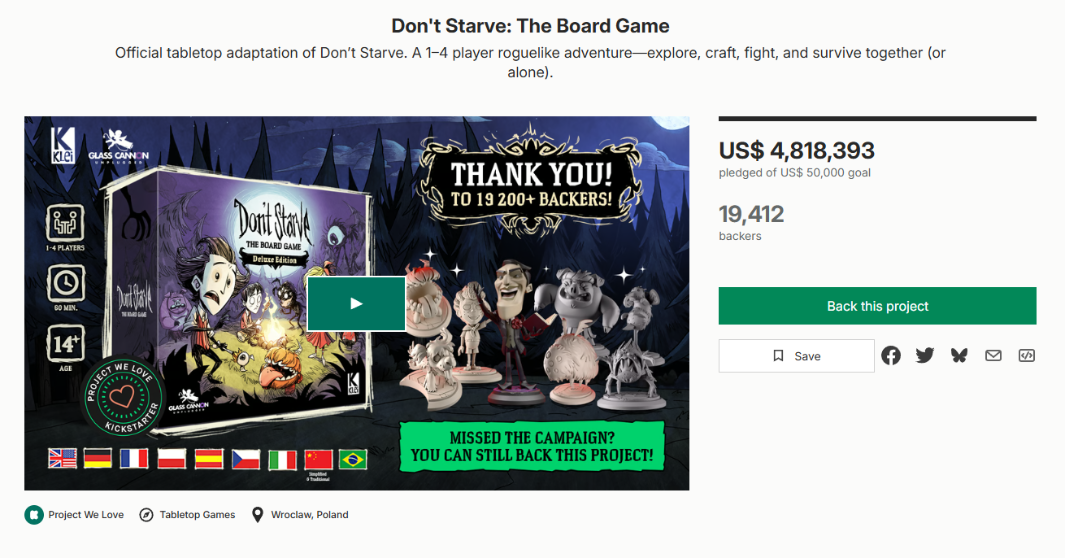Open the Wroclaw, Poland location link
Viewport: 1065px width, 558px height.
(x=309, y=515)
